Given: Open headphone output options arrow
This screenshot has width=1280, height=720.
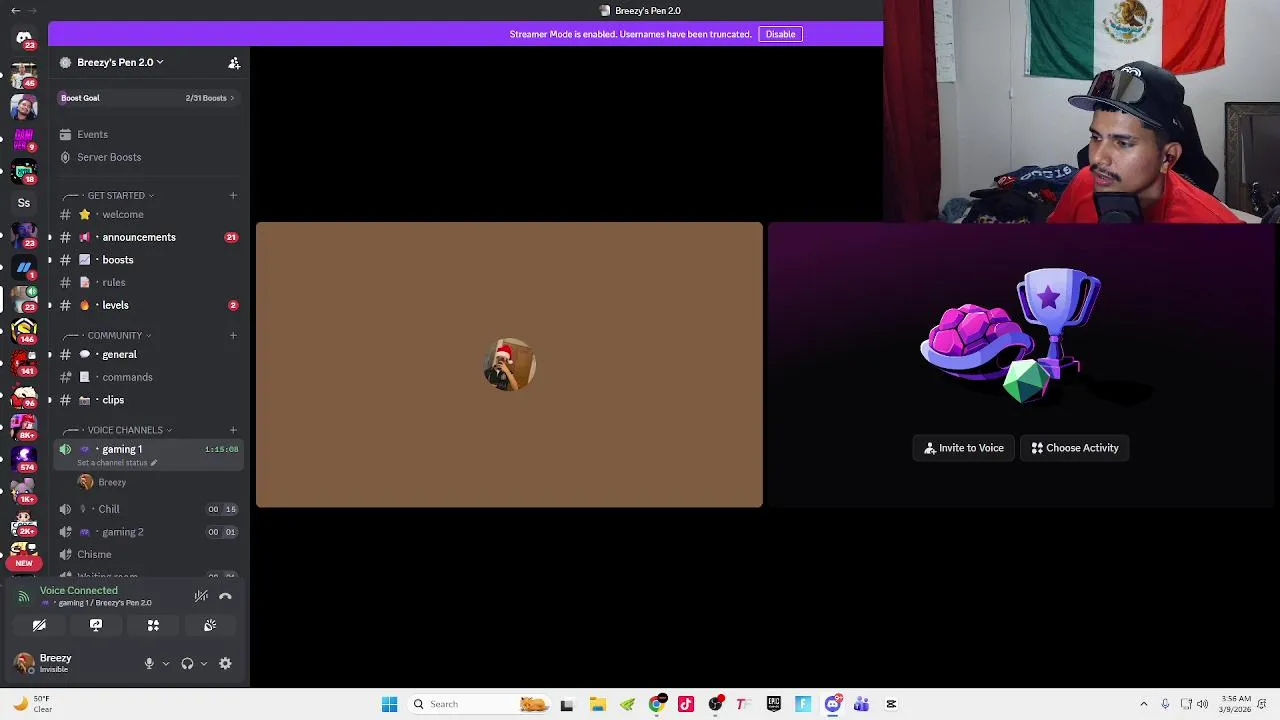Looking at the screenshot, I should tap(204, 663).
